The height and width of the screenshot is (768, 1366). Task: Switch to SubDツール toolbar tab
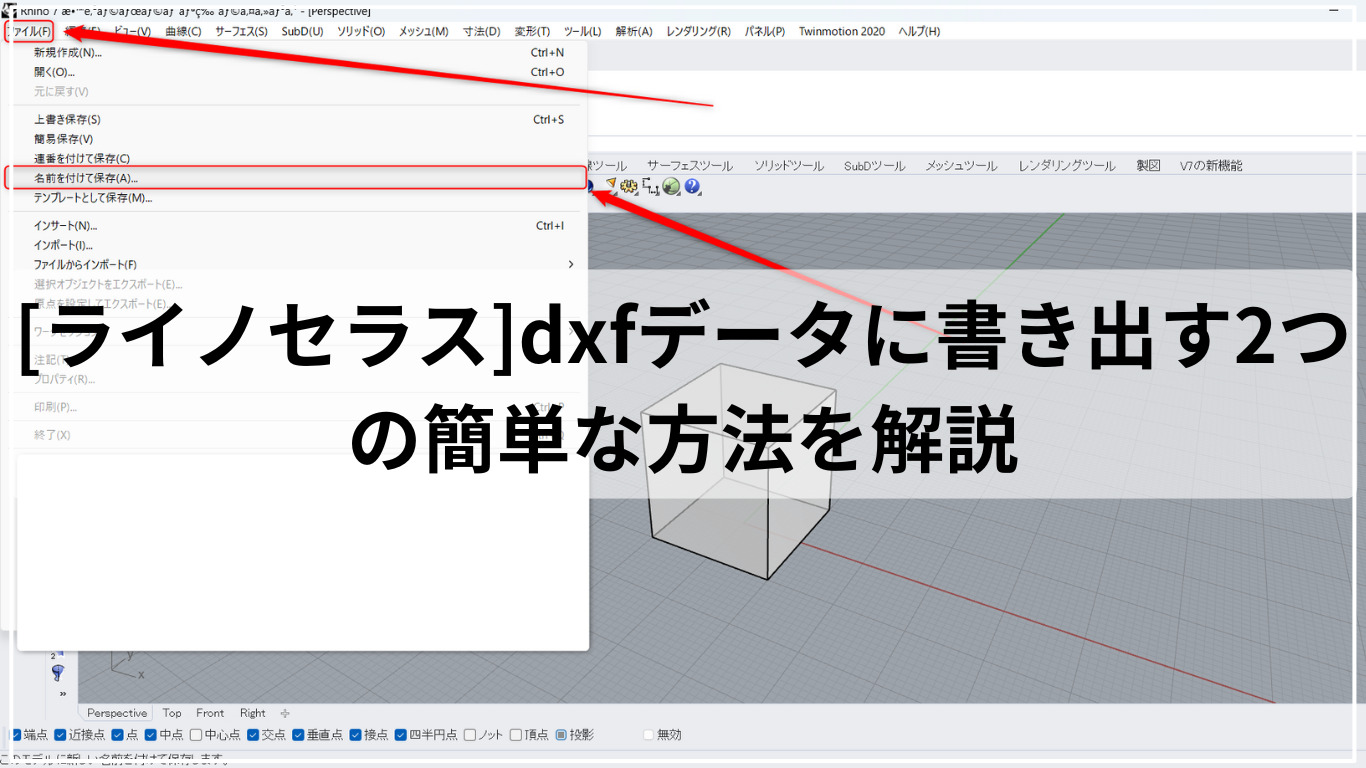tap(874, 166)
